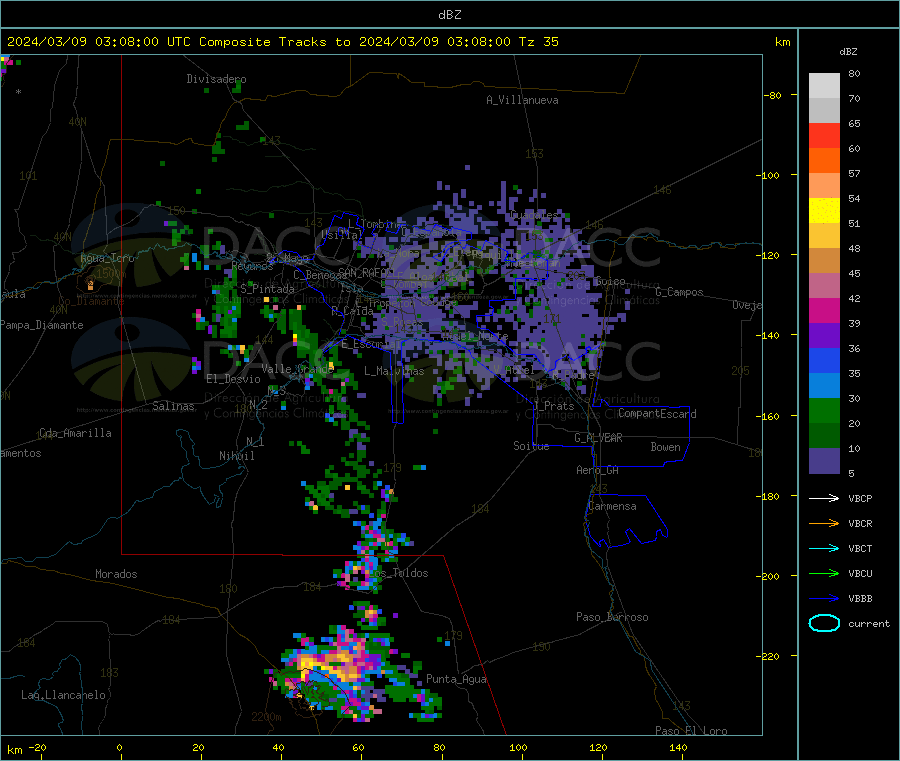900x761 pixels.
Task: Click the Carmensa blue polygon outline
Action: pyautogui.click(x=627, y=521)
